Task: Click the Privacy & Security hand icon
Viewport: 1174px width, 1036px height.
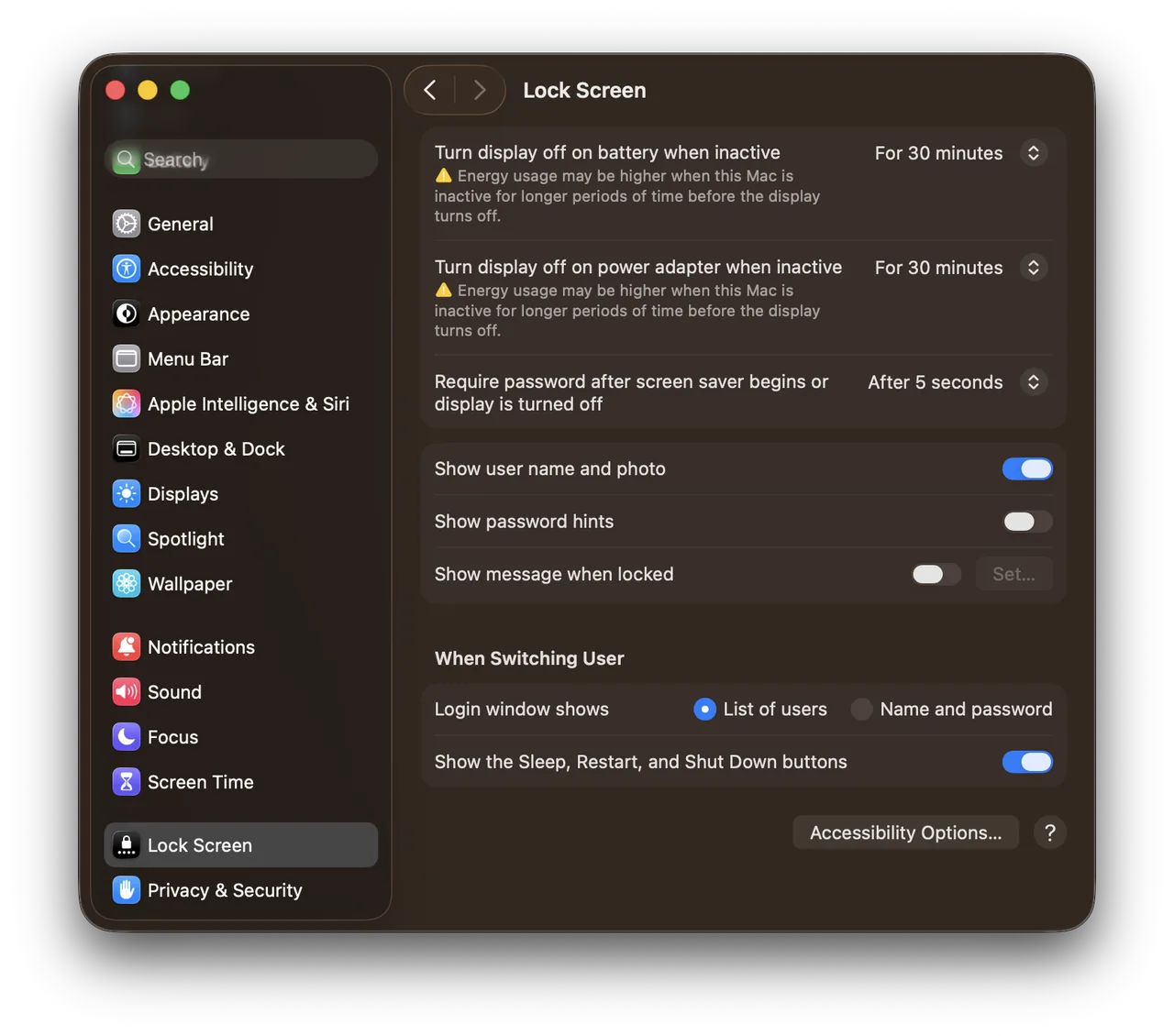Action: tap(127, 889)
